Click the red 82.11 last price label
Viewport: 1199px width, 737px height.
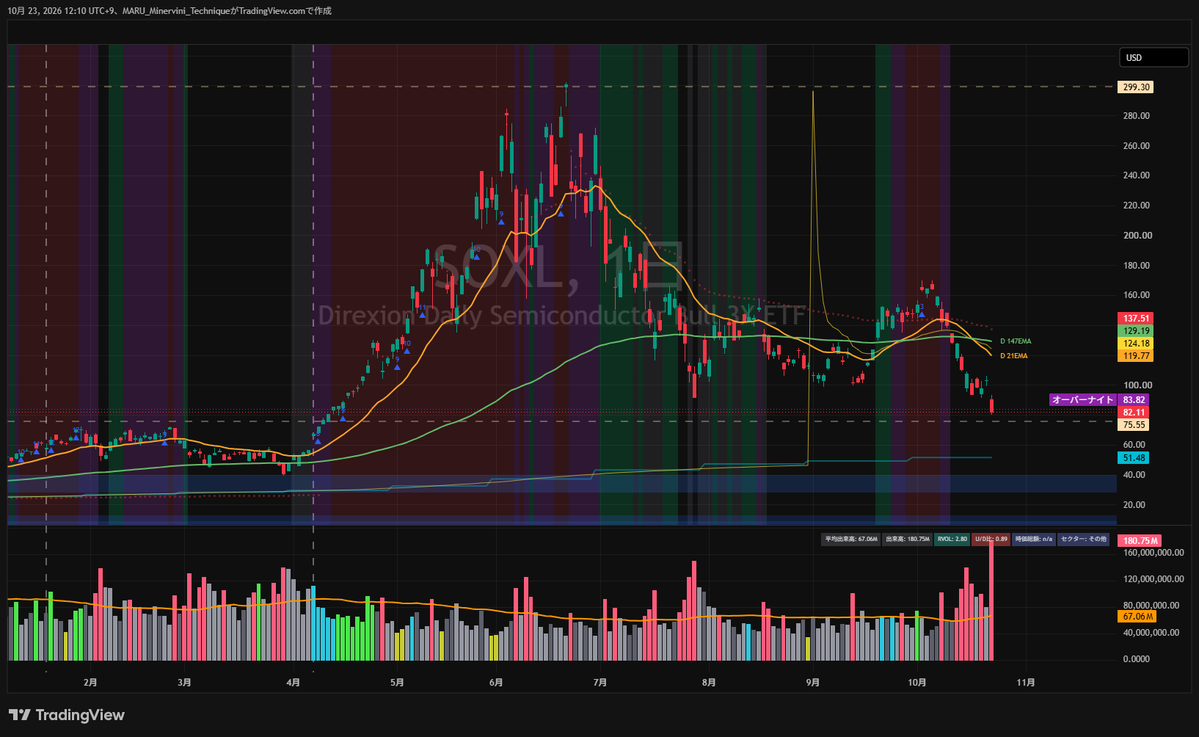click(1133, 412)
